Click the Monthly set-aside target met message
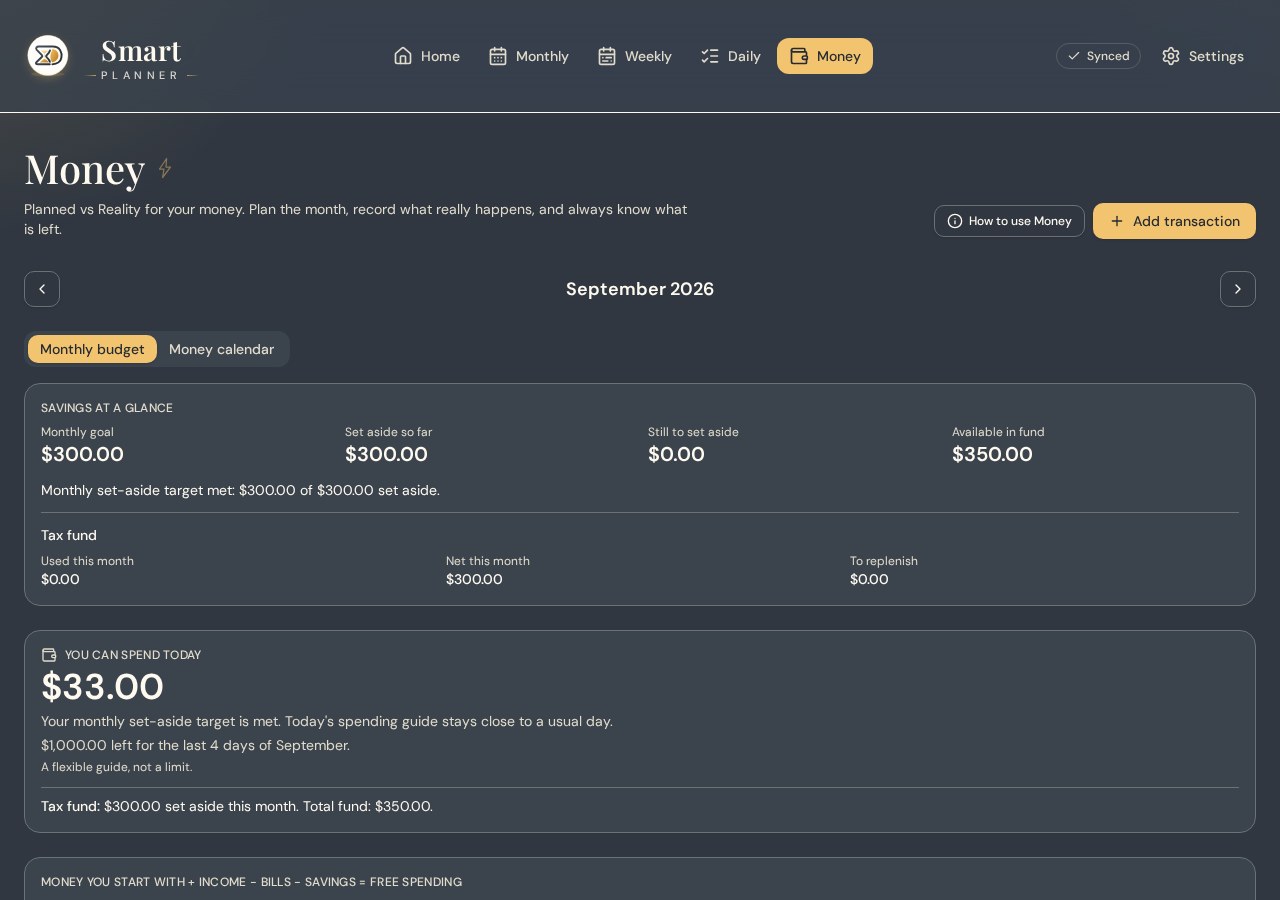This screenshot has height=900, width=1280. click(x=240, y=490)
